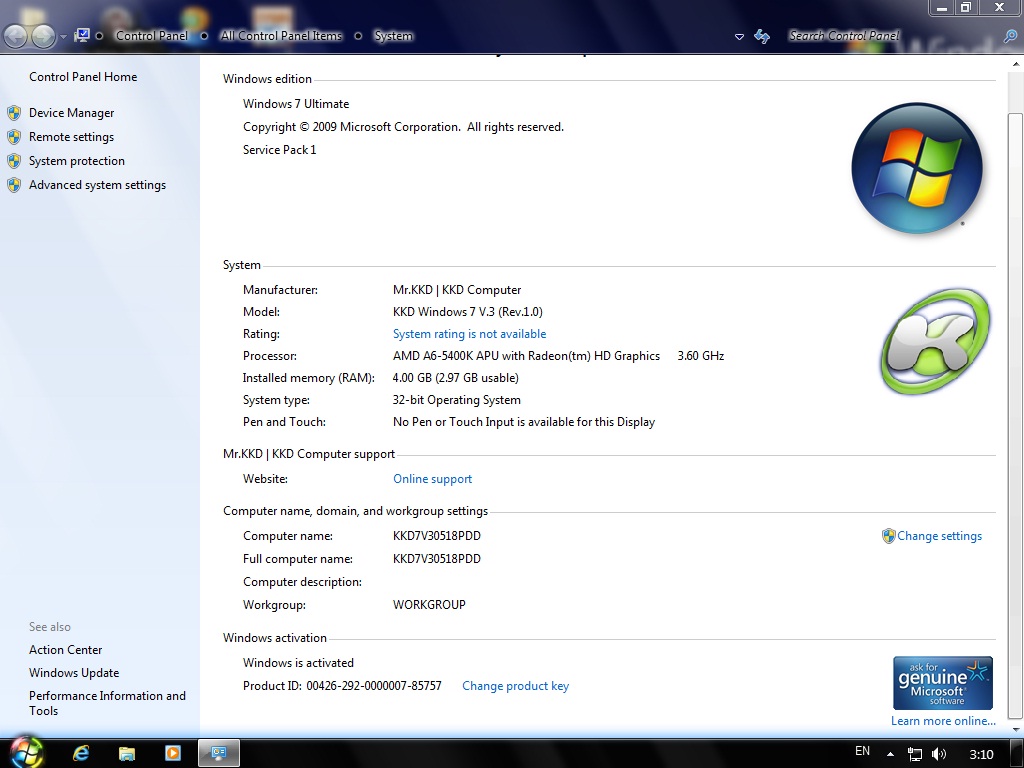Open Advanced system settings

tap(97, 185)
